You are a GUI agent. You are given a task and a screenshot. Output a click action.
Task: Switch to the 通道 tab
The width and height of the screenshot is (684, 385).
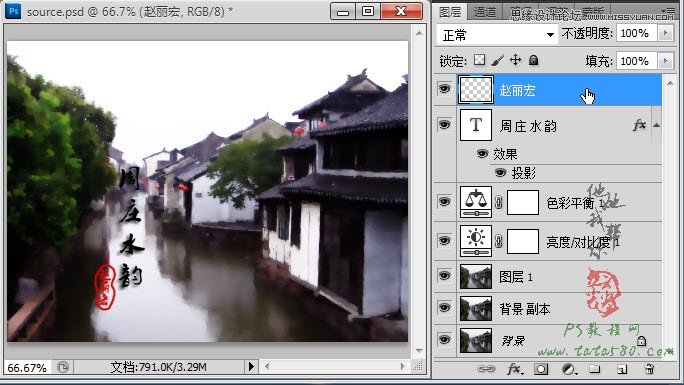point(485,12)
